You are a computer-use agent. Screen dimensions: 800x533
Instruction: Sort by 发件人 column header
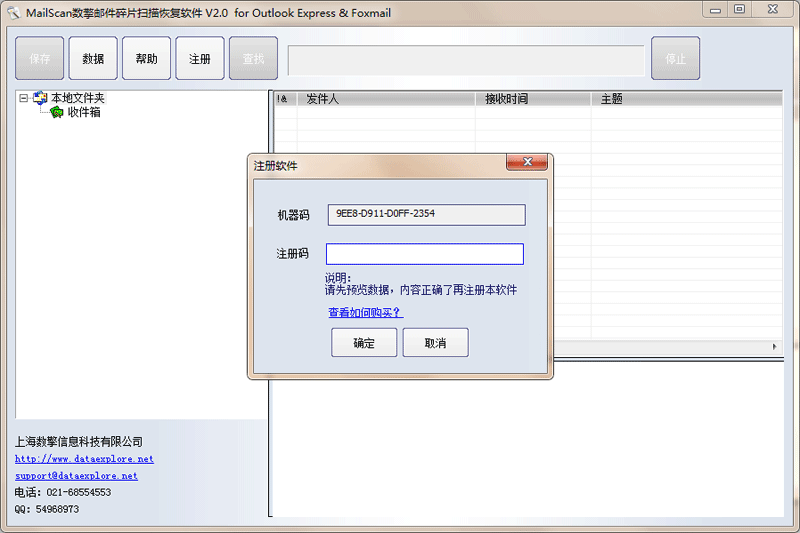[x=386, y=99]
